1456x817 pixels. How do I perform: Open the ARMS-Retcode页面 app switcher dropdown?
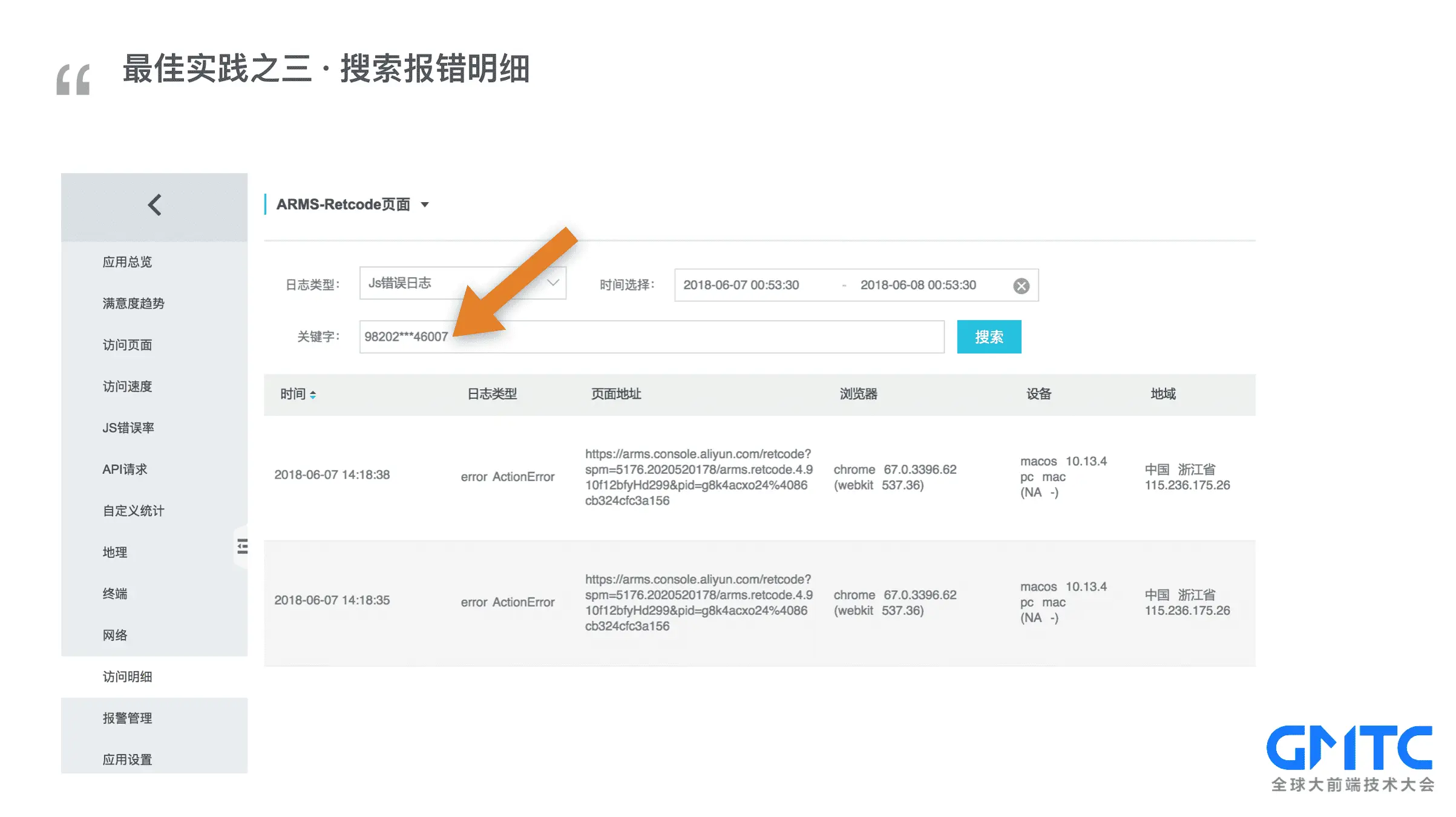pos(425,205)
